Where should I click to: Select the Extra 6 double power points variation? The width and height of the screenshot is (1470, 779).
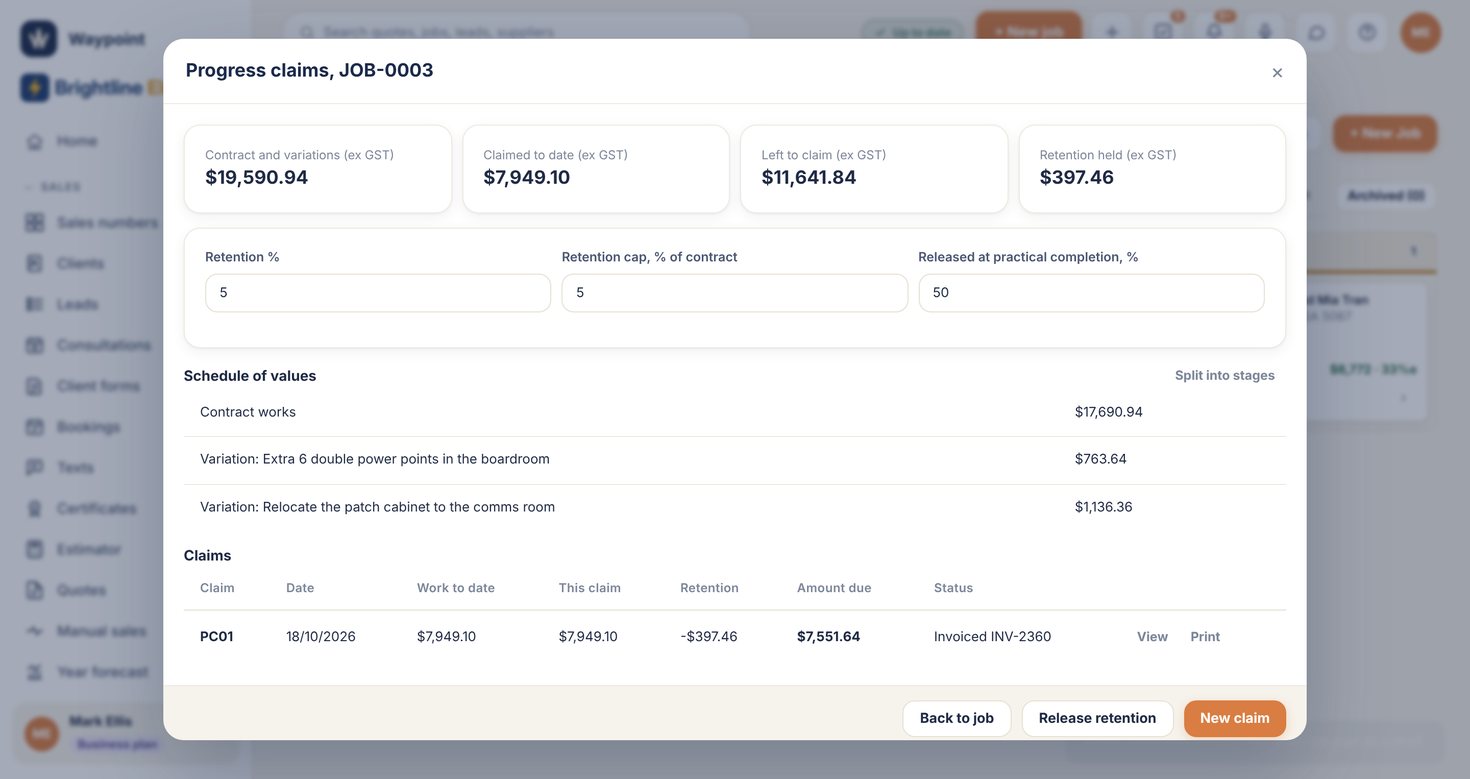[735, 459]
